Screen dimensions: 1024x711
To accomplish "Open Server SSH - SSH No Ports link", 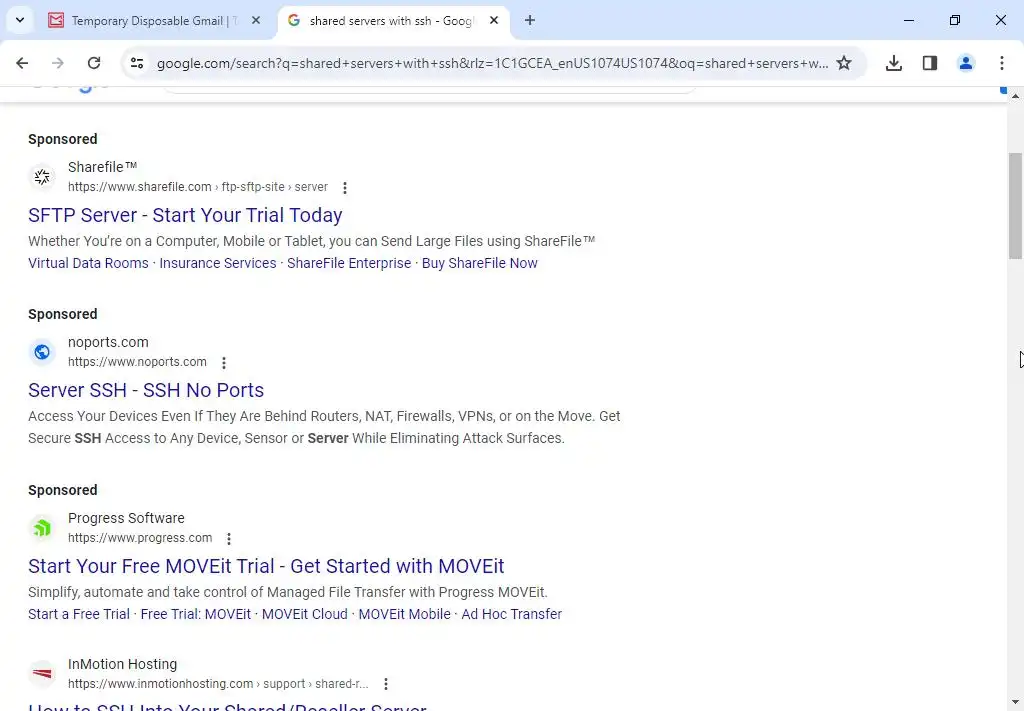I will coord(146,390).
